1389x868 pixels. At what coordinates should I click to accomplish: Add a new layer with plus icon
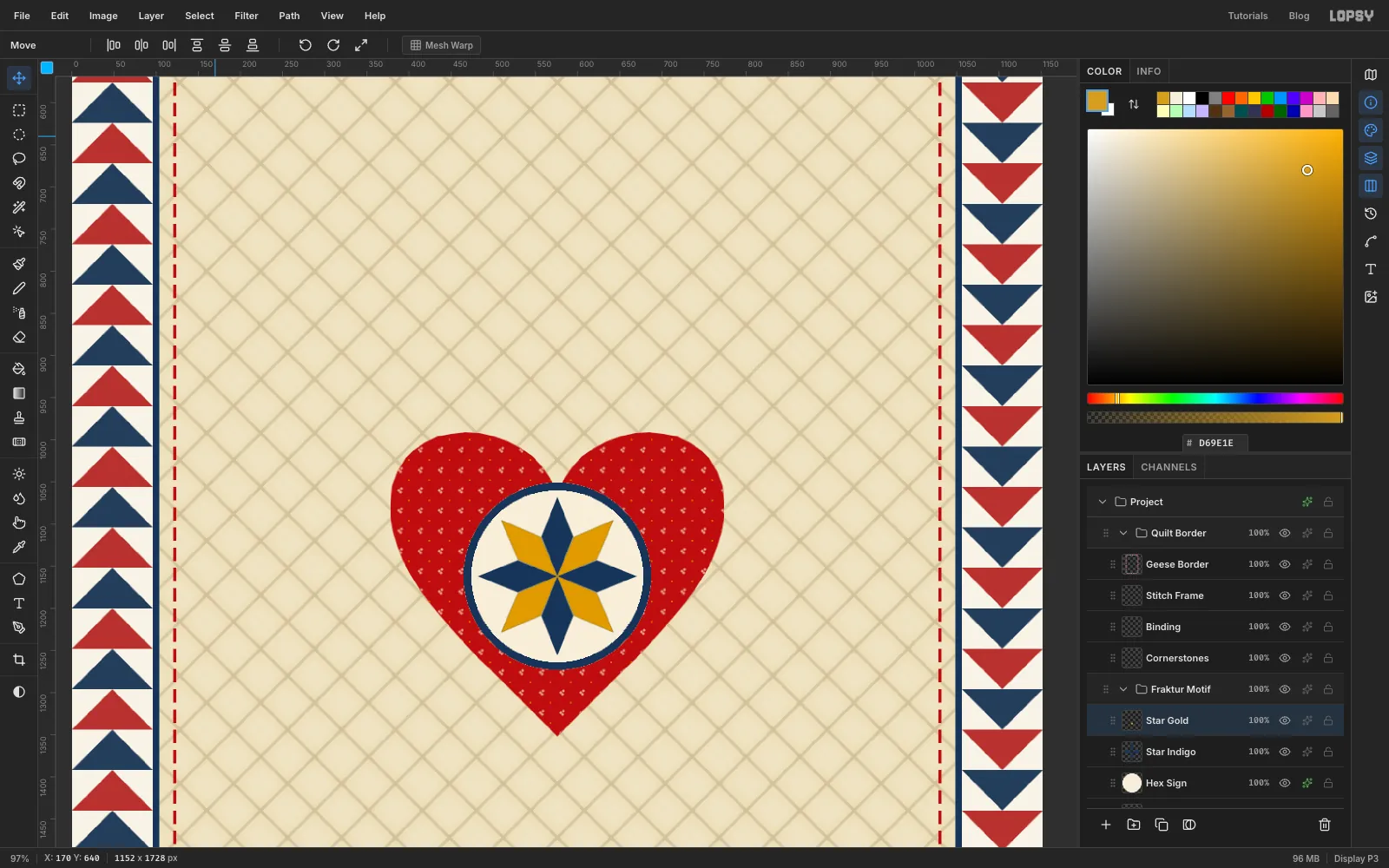coord(1106,825)
